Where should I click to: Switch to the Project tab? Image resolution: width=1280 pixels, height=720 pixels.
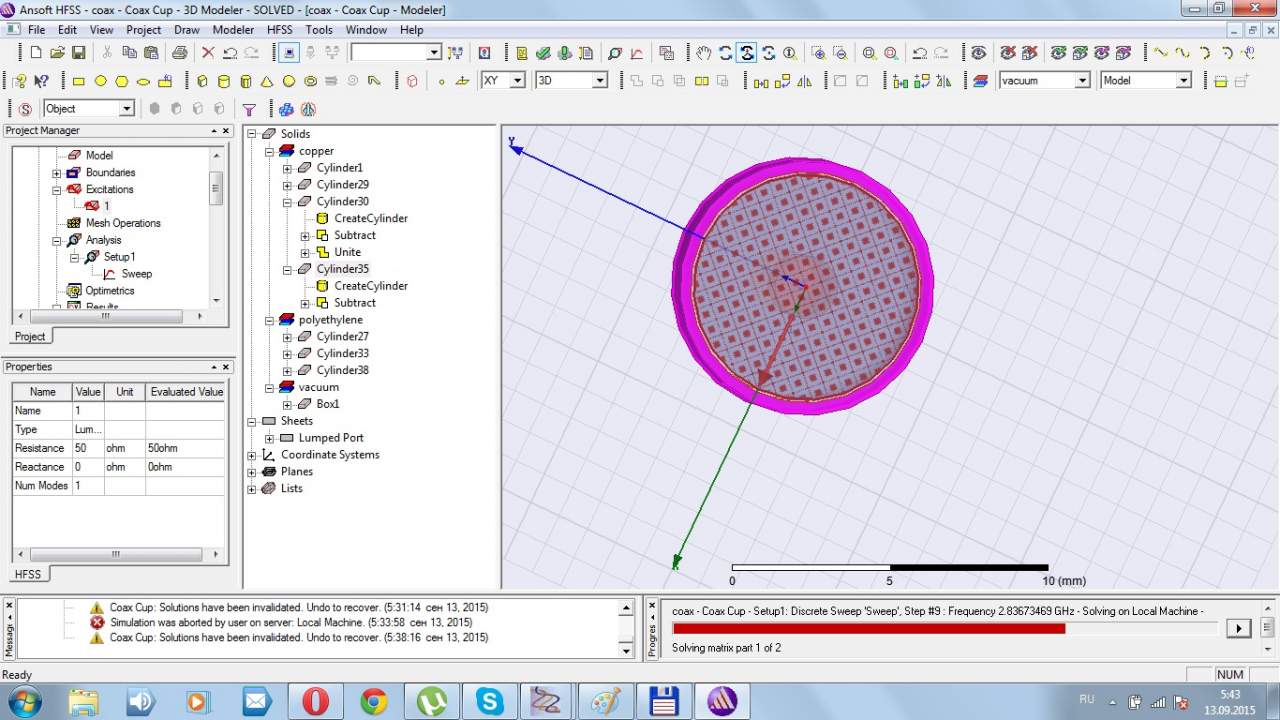pyautogui.click(x=30, y=337)
